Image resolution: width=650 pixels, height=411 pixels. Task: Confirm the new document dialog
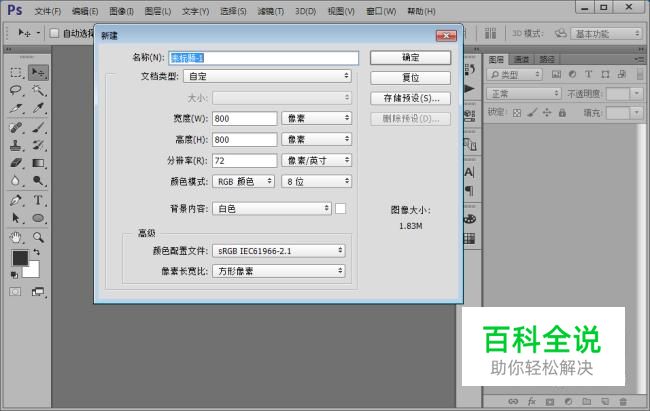pos(410,58)
